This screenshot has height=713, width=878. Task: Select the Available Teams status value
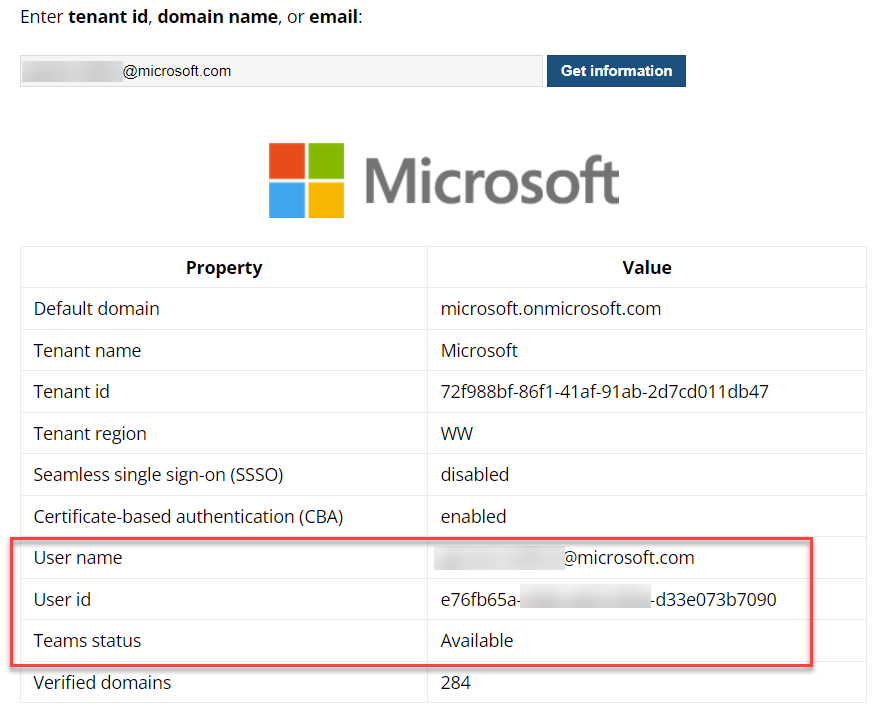pos(477,641)
